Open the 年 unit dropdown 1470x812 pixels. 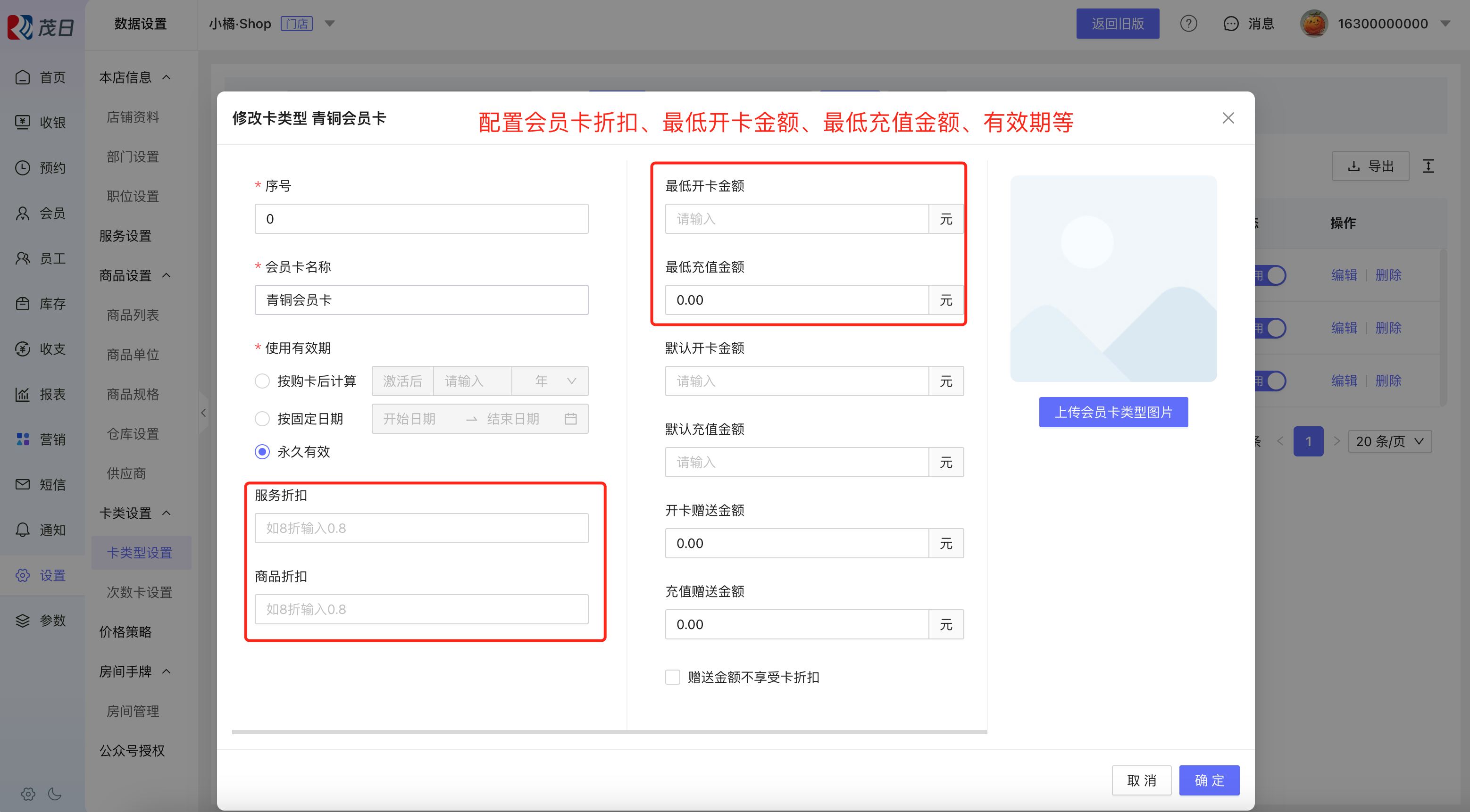(x=550, y=381)
